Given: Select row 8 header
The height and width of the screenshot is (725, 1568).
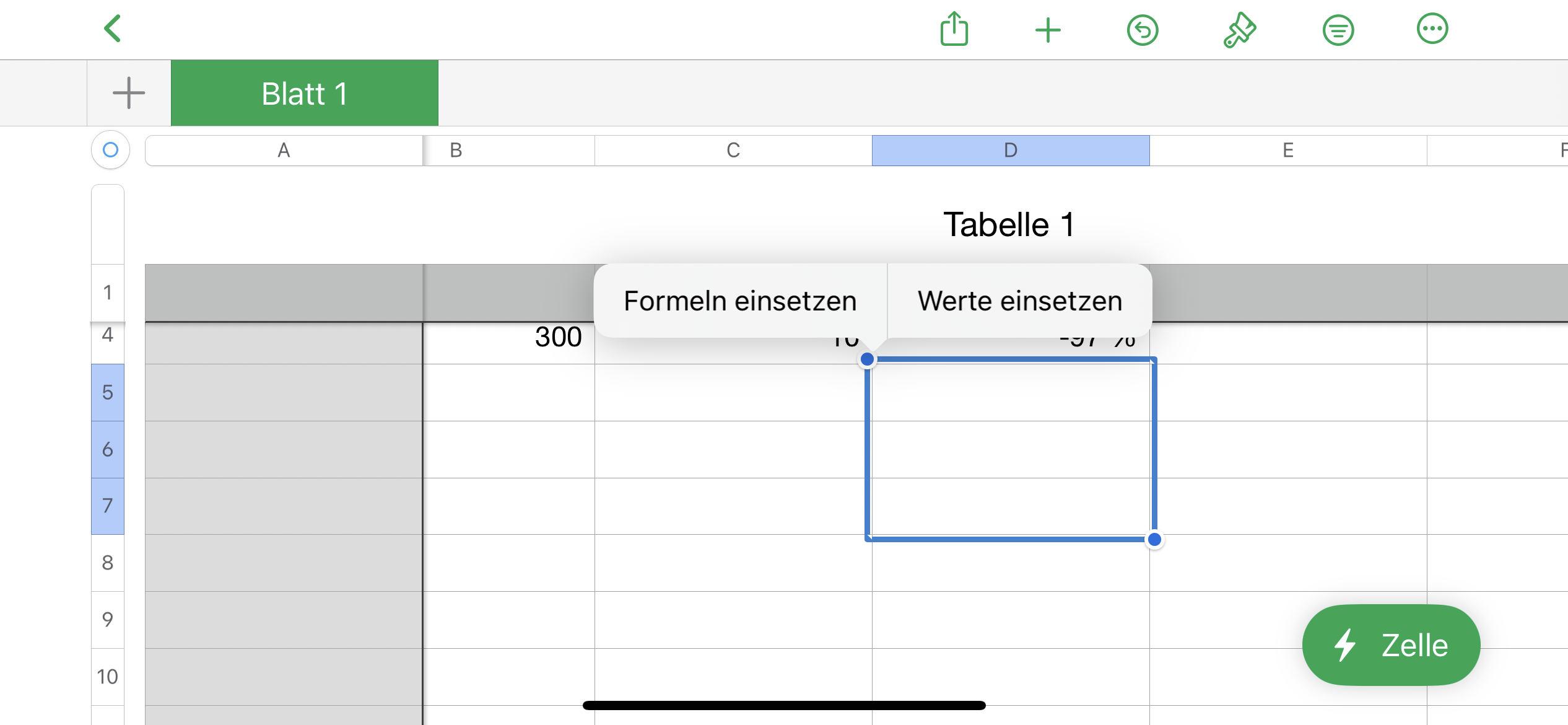Looking at the screenshot, I should (108, 563).
